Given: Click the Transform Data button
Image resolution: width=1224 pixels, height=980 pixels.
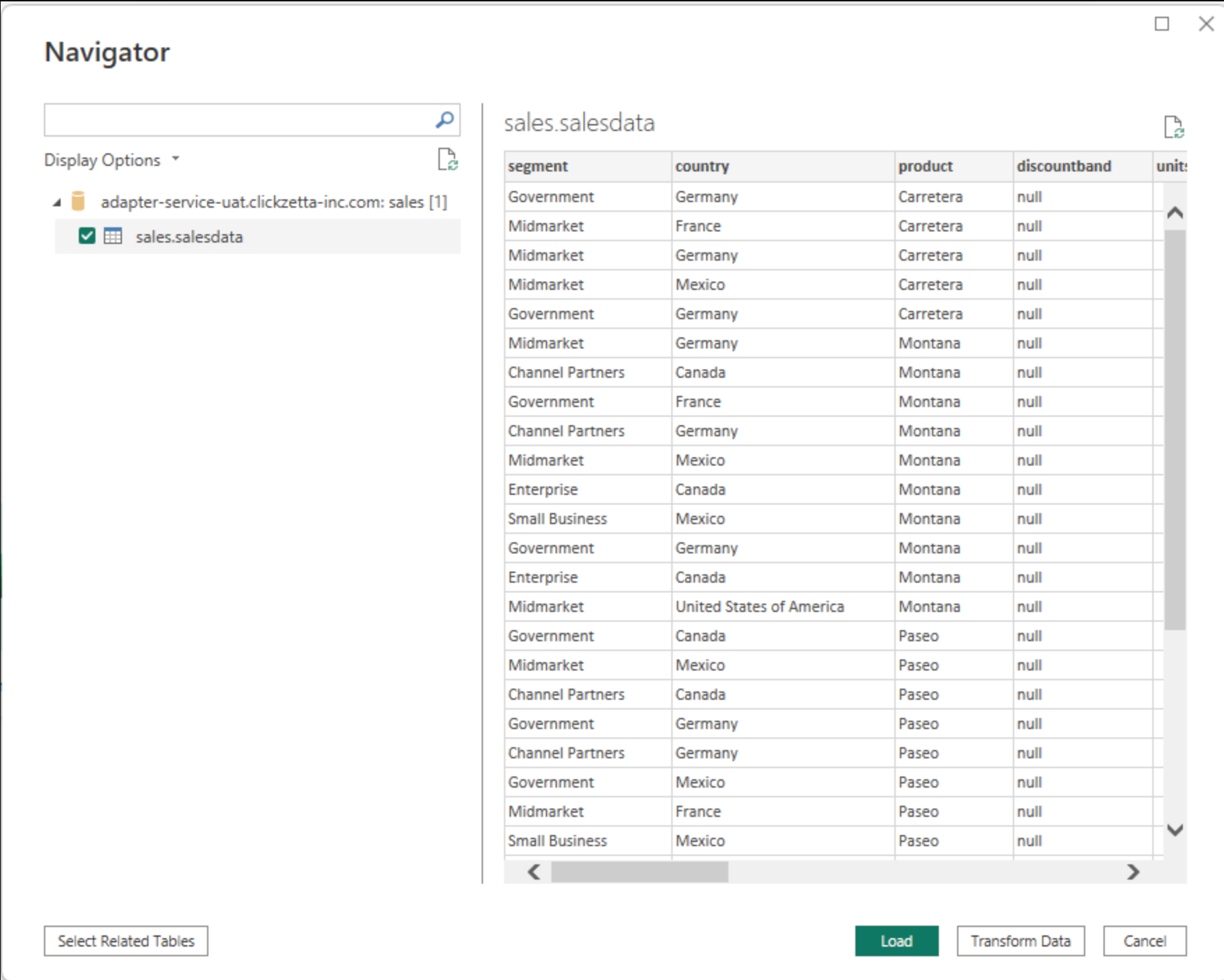Looking at the screenshot, I should coord(1020,941).
